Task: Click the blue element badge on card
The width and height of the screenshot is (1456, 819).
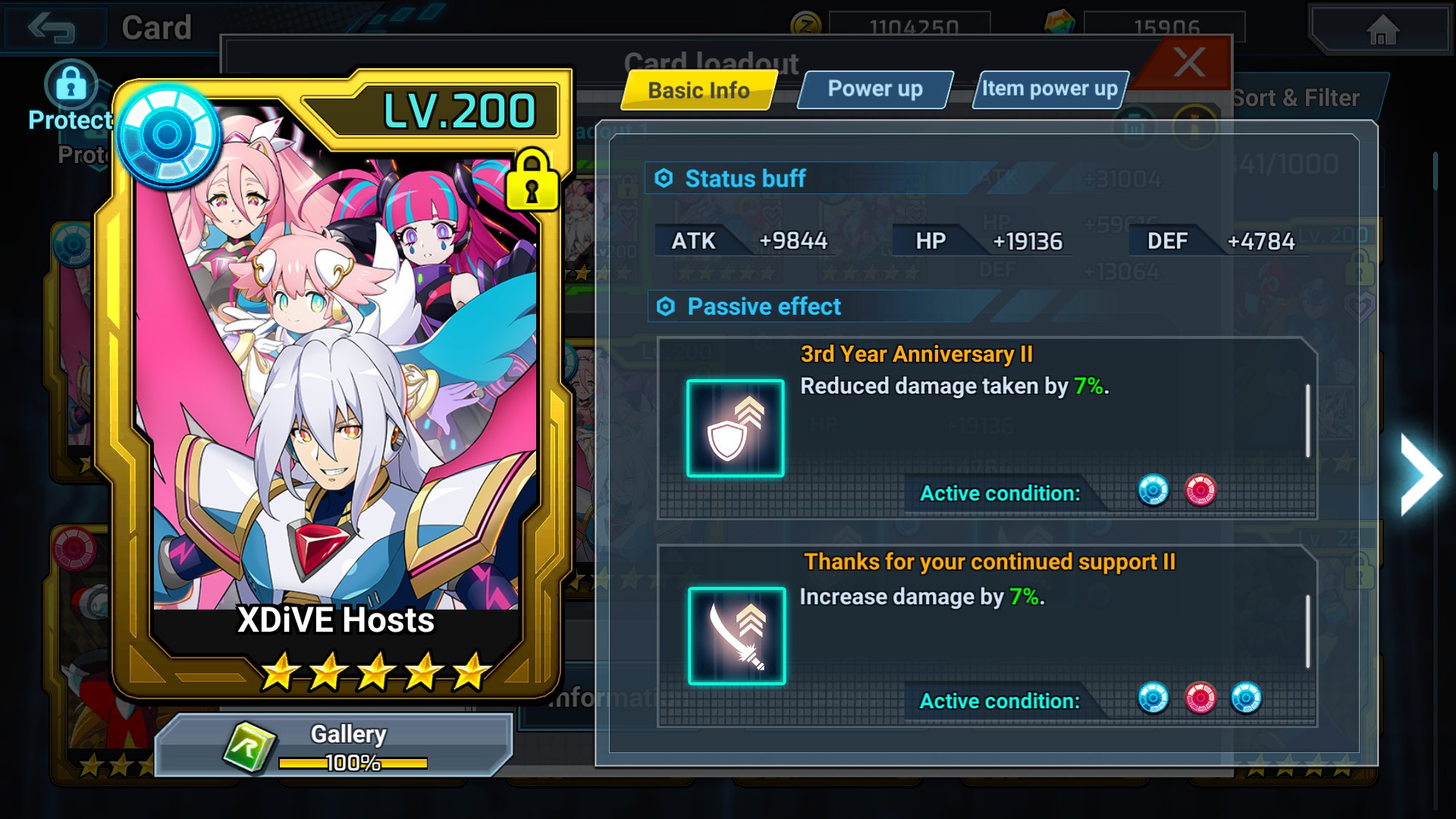Action: pos(168,136)
